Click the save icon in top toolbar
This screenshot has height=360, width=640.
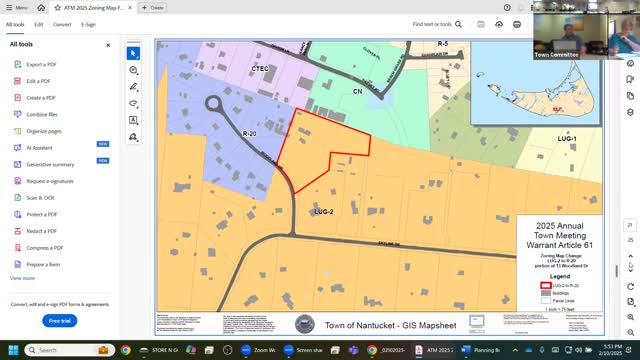tap(481, 24)
